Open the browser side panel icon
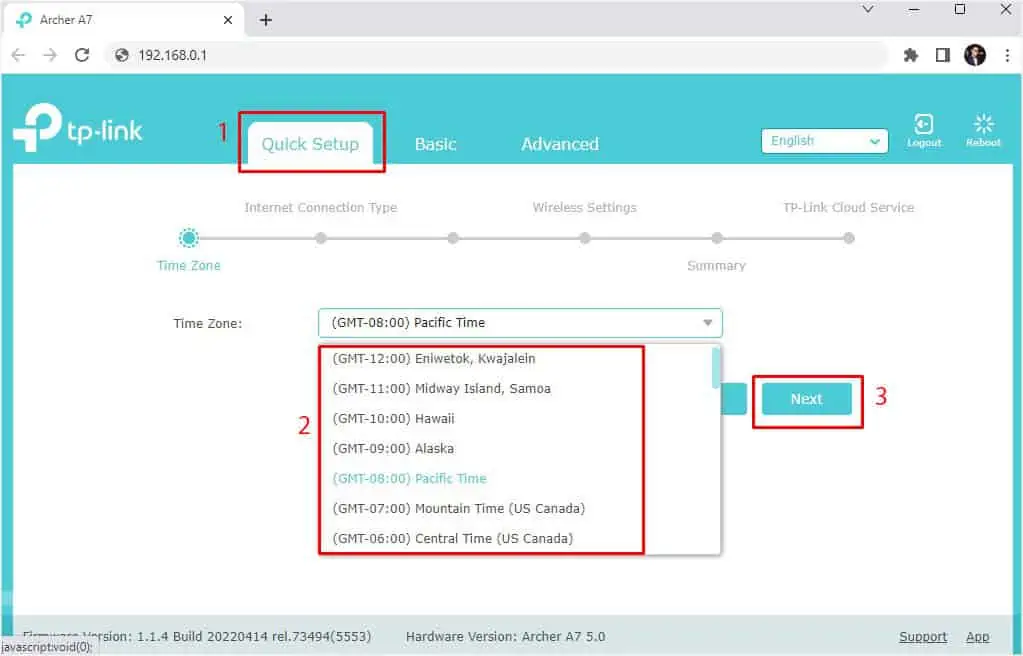The image size is (1023, 656). (941, 55)
